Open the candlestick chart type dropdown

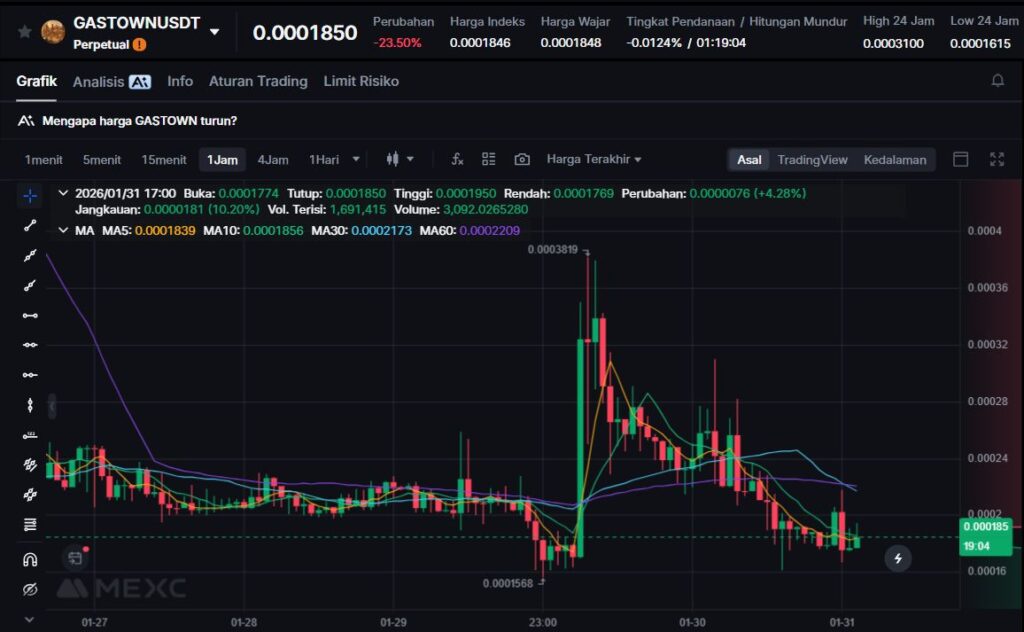pyautogui.click(x=399, y=159)
